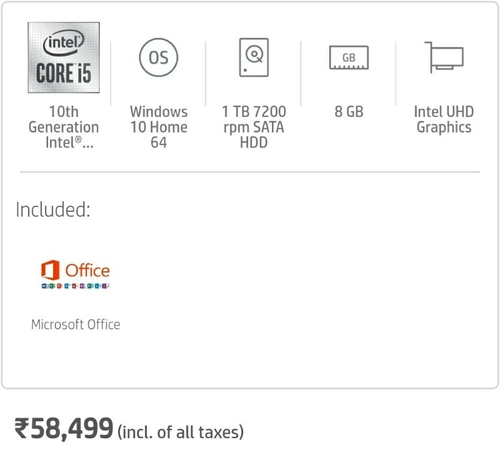Viewport: 500px width, 465px height.
Task: Click the hard drive storage icon
Action: [x=254, y=57]
